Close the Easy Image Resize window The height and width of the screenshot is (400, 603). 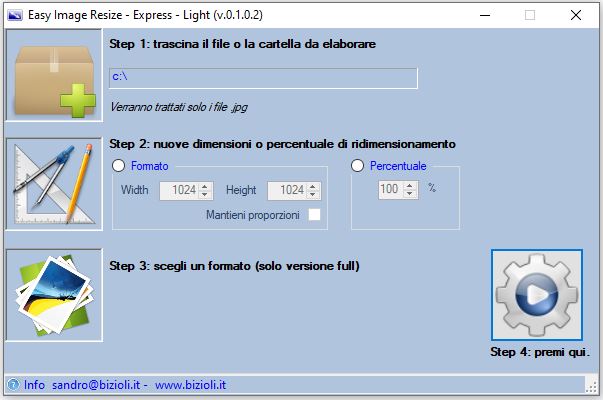coord(576,15)
